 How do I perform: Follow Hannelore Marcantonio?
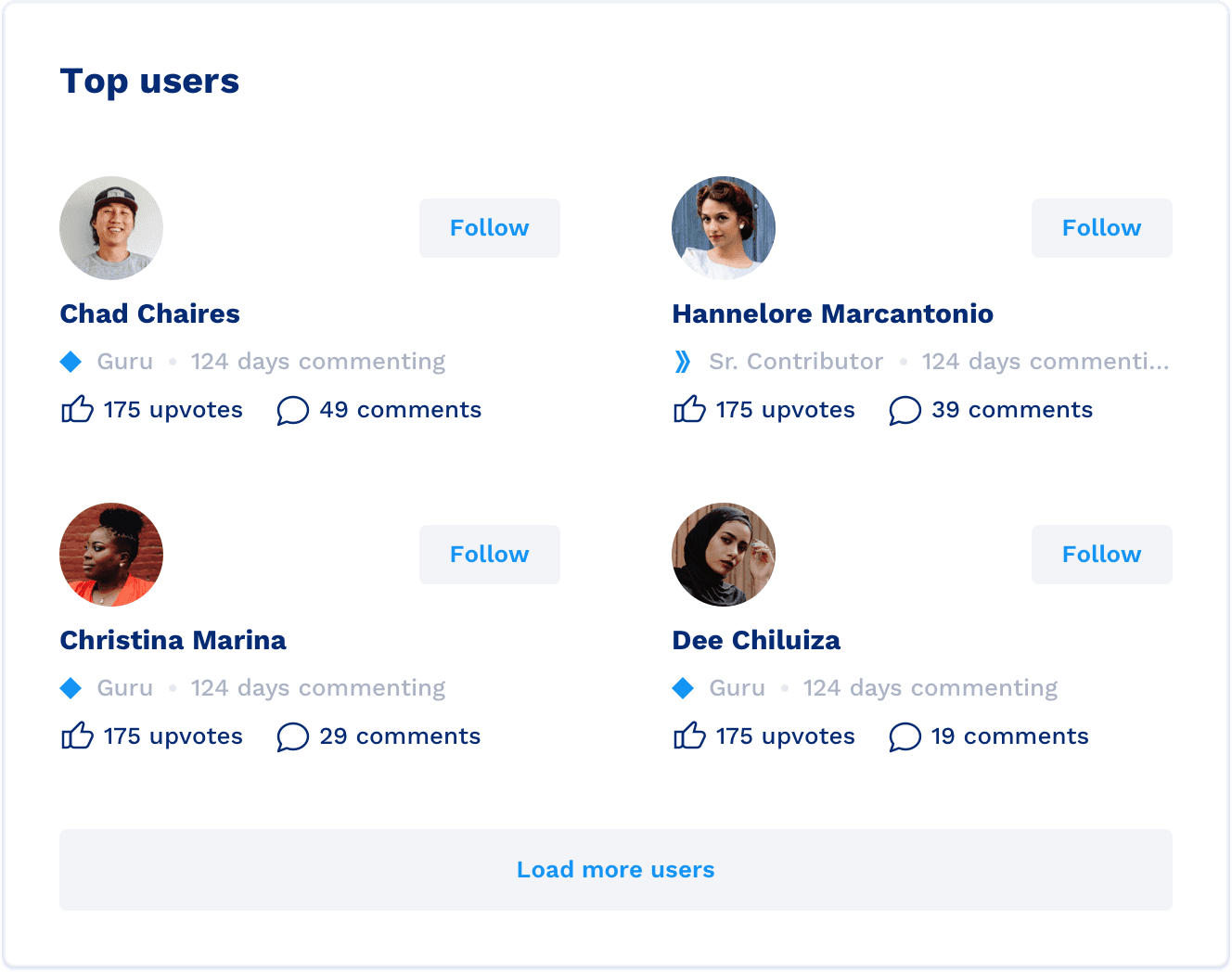(1102, 228)
